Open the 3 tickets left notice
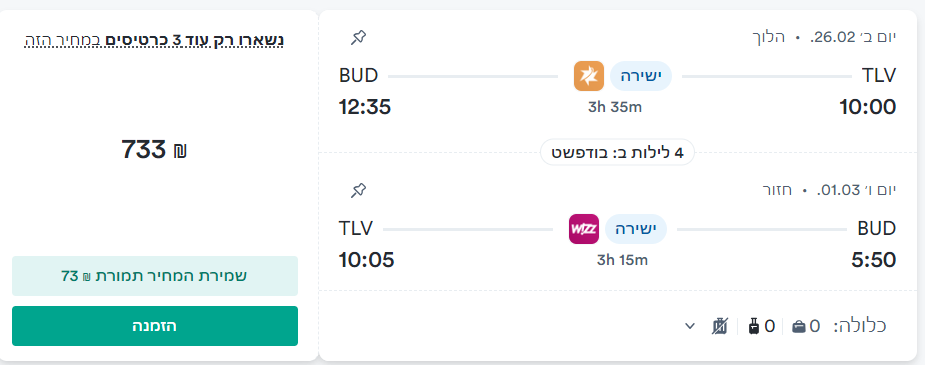Viewport: 925px width, 365px height. tap(155, 40)
